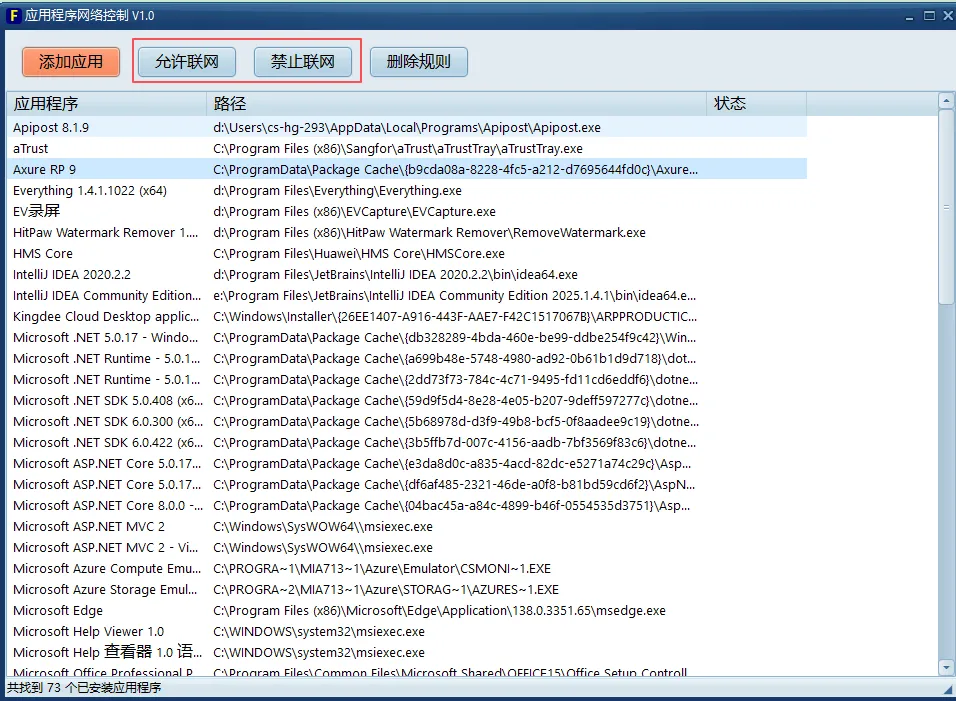Select Microsoft Help 查看器 1.0 row
Screen dimensions: 956x701
(407, 653)
